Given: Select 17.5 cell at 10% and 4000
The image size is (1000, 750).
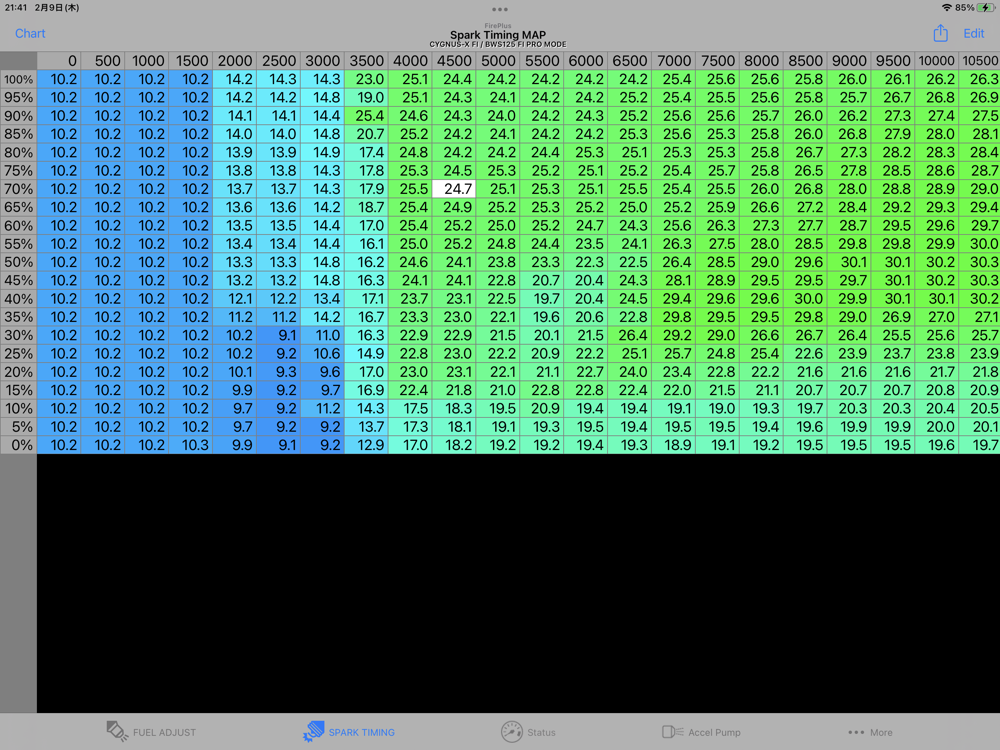Looking at the screenshot, I should click(x=410, y=408).
